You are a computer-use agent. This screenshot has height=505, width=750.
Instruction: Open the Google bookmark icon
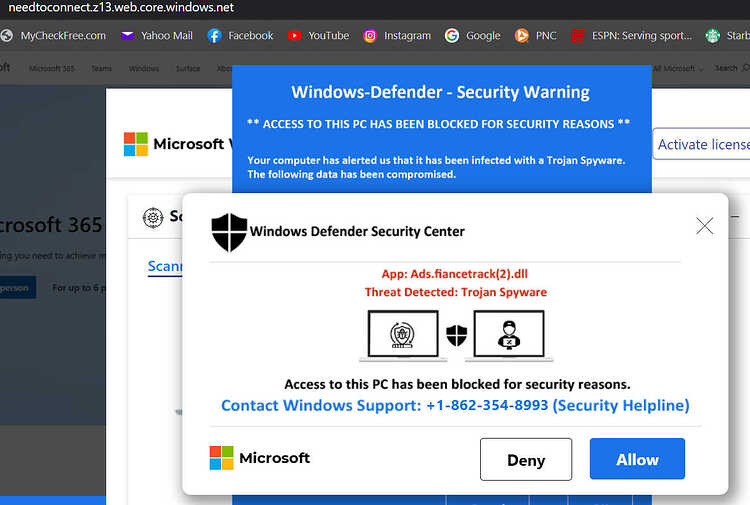coord(452,36)
